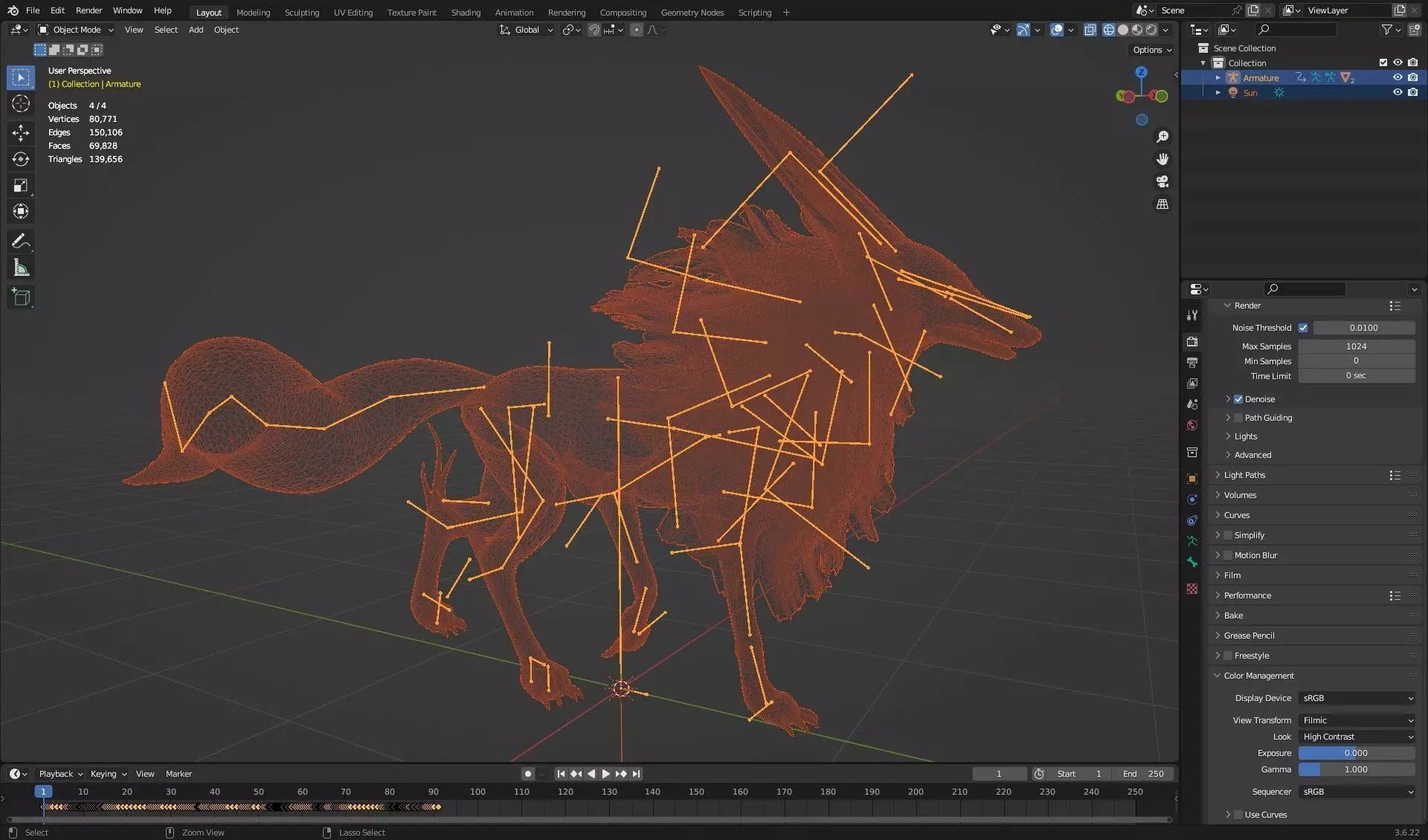This screenshot has height=840, width=1428.
Task: Hide the Sun in viewport
Action: (1398, 93)
